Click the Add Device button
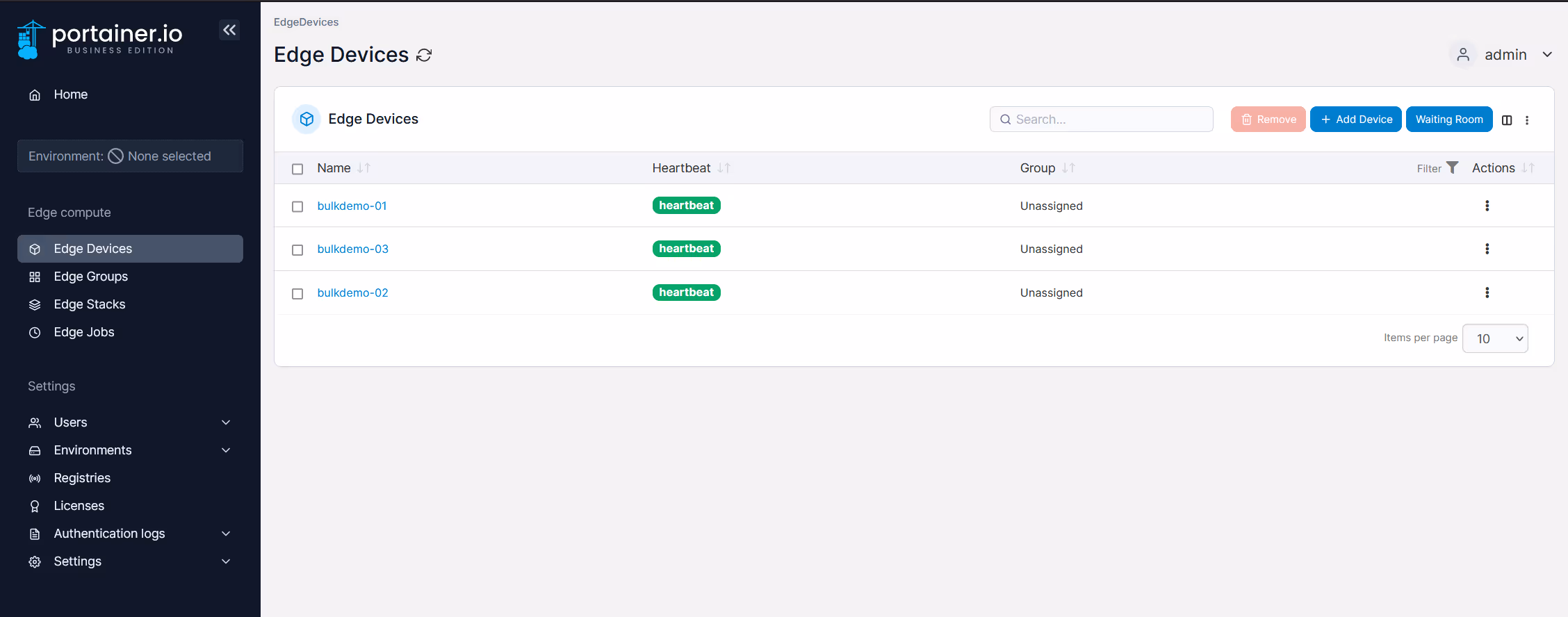This screenshot has height=617, width=1568. point(1356,120)
